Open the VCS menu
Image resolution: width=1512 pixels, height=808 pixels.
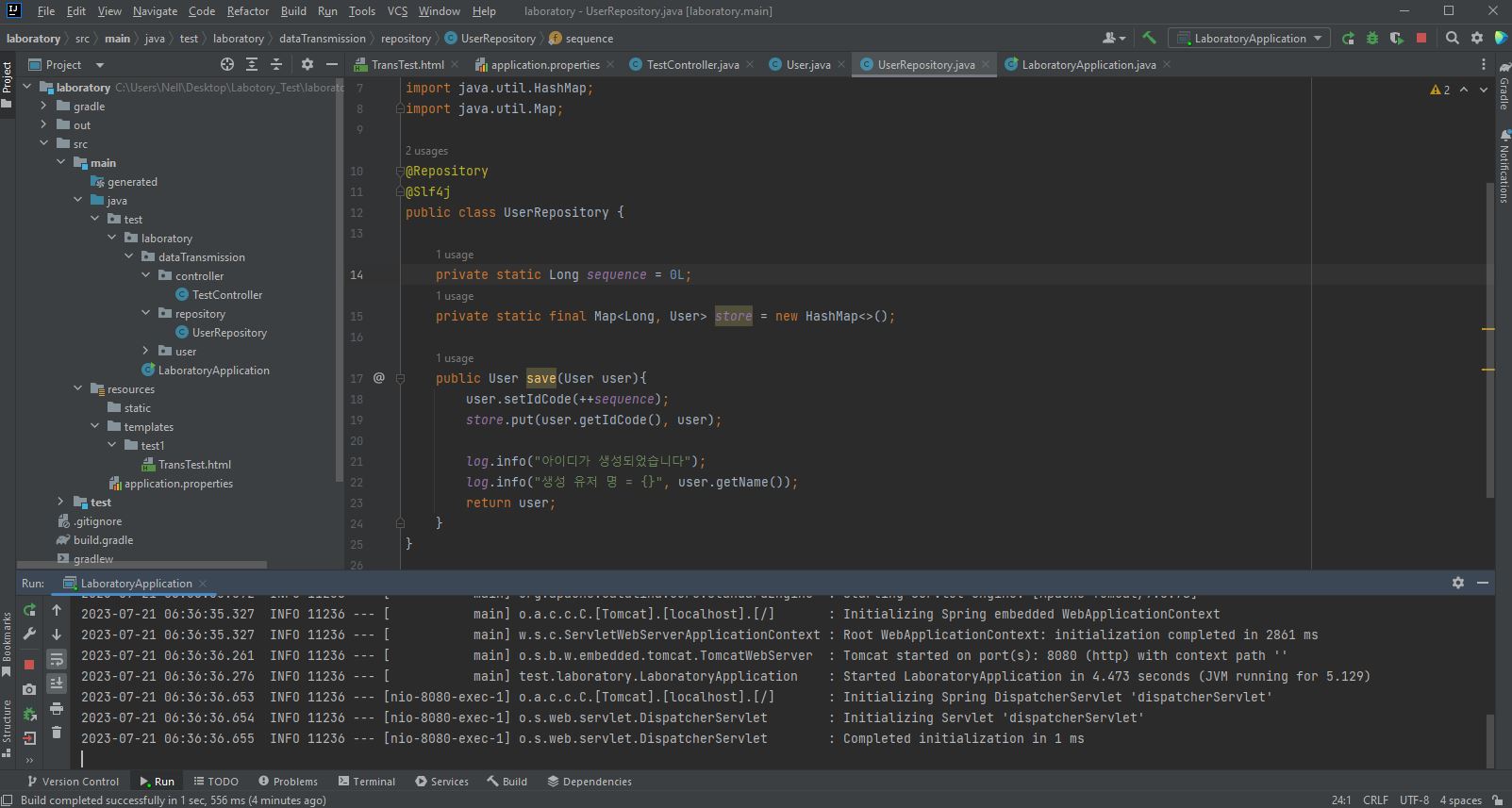[397, 11]
